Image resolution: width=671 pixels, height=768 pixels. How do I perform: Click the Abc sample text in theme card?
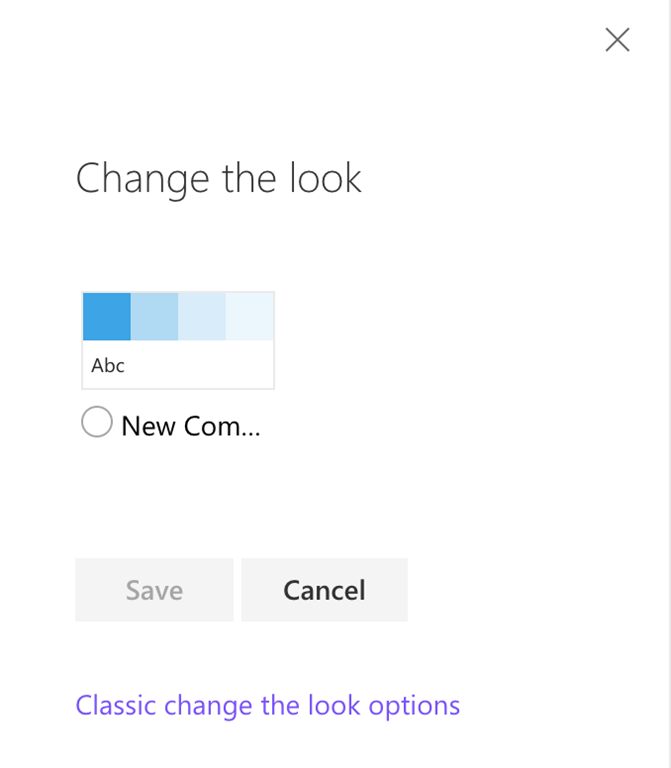pos(108,365)
